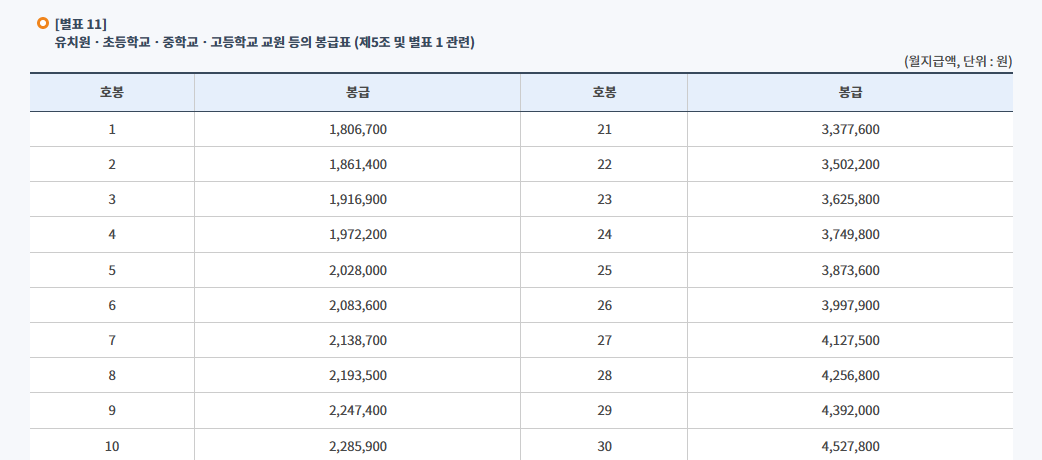This screenshot has height=460, width=1042.
Task: Select the salary cell 2,083,600
Action: coord(358,305)
